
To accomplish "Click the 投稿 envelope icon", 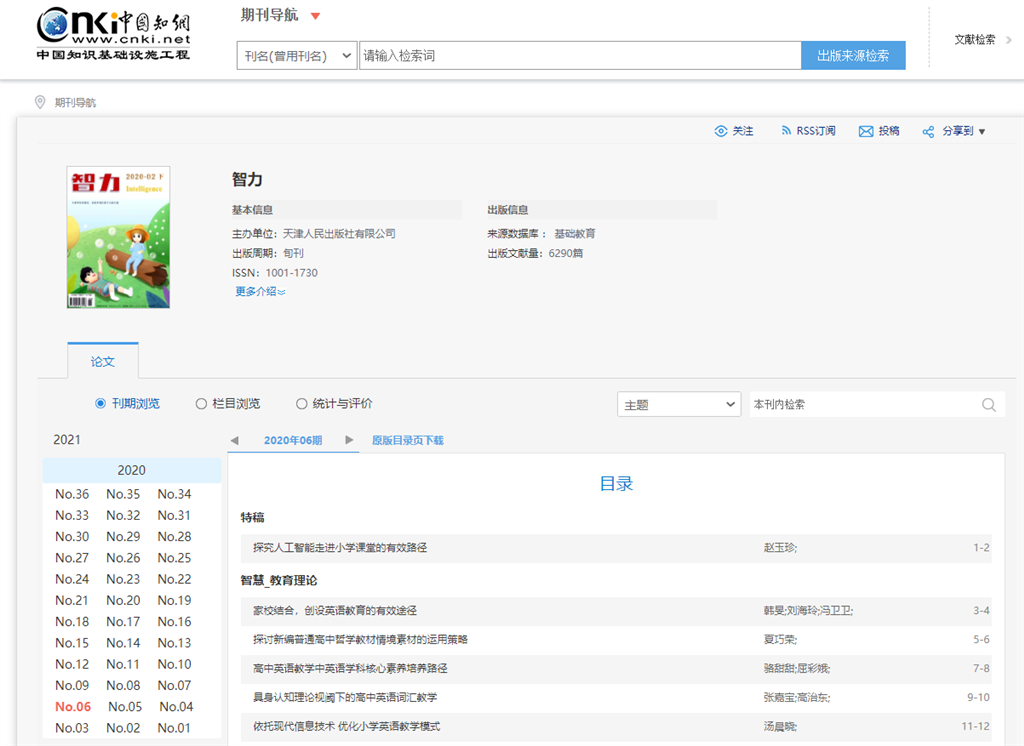I will pyautogui.click(x=866, y=131).
